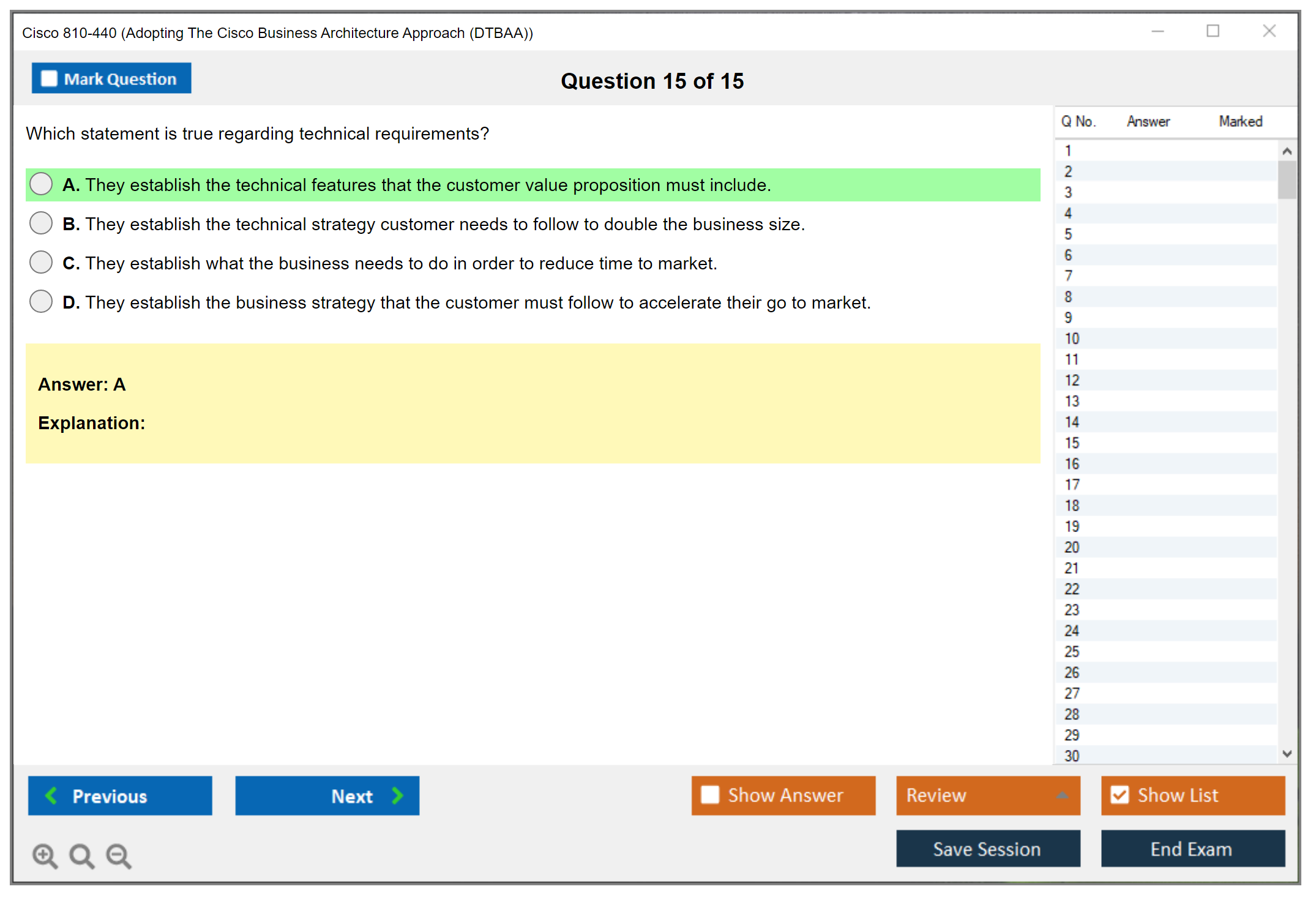
Task: Uncheck the Show List checkbox
Action: 1120,795
